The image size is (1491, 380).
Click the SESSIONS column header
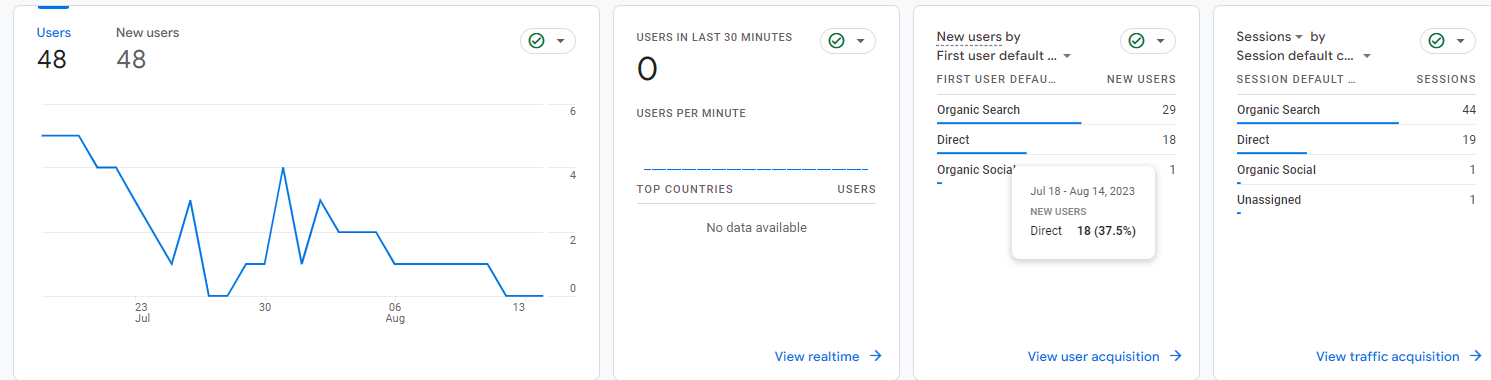1446,79
